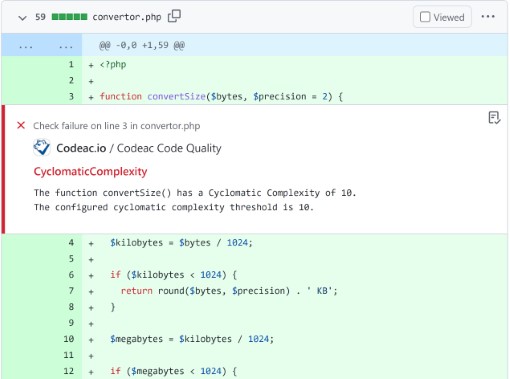Open the annotation details icon at right
This screenshot has height=379, width=510.
pos(494,118)
